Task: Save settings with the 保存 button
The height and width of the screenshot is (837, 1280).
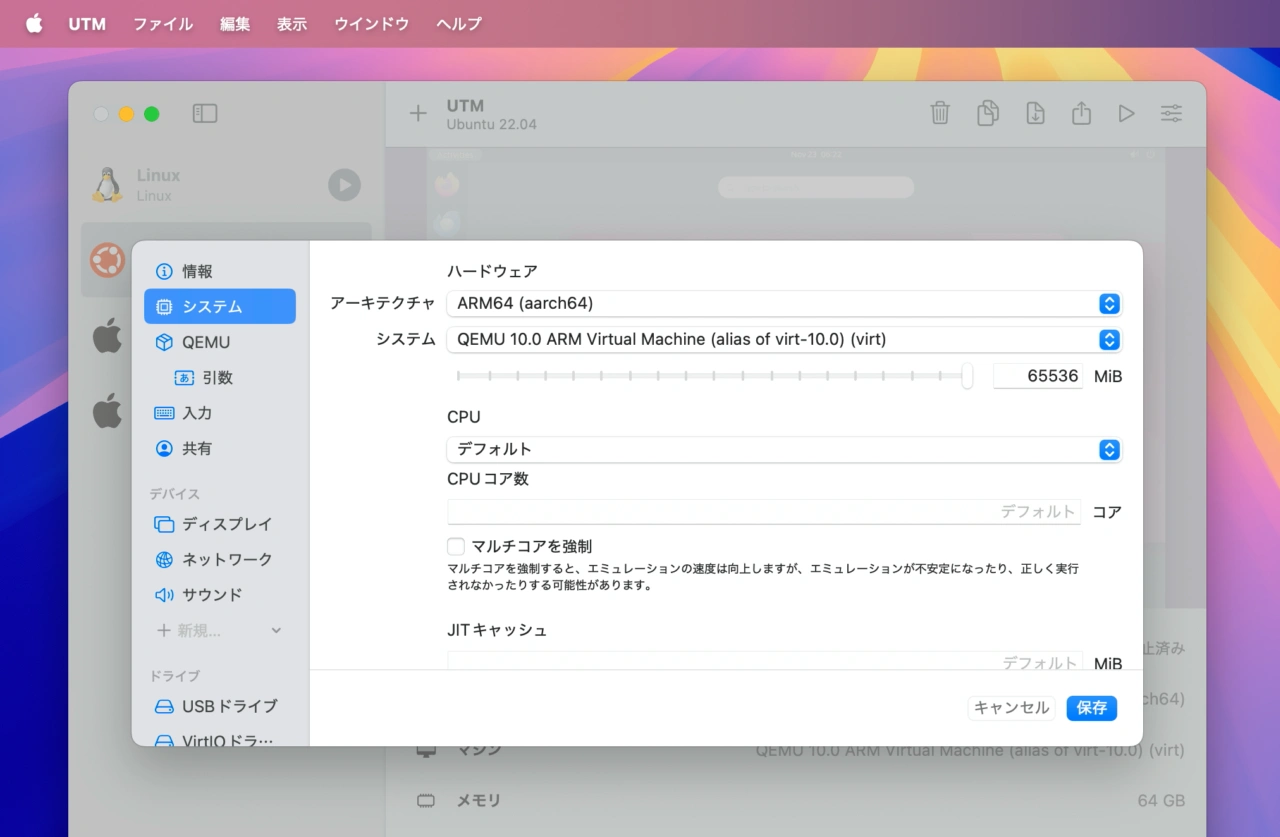Action: [x=1091, y=708]
